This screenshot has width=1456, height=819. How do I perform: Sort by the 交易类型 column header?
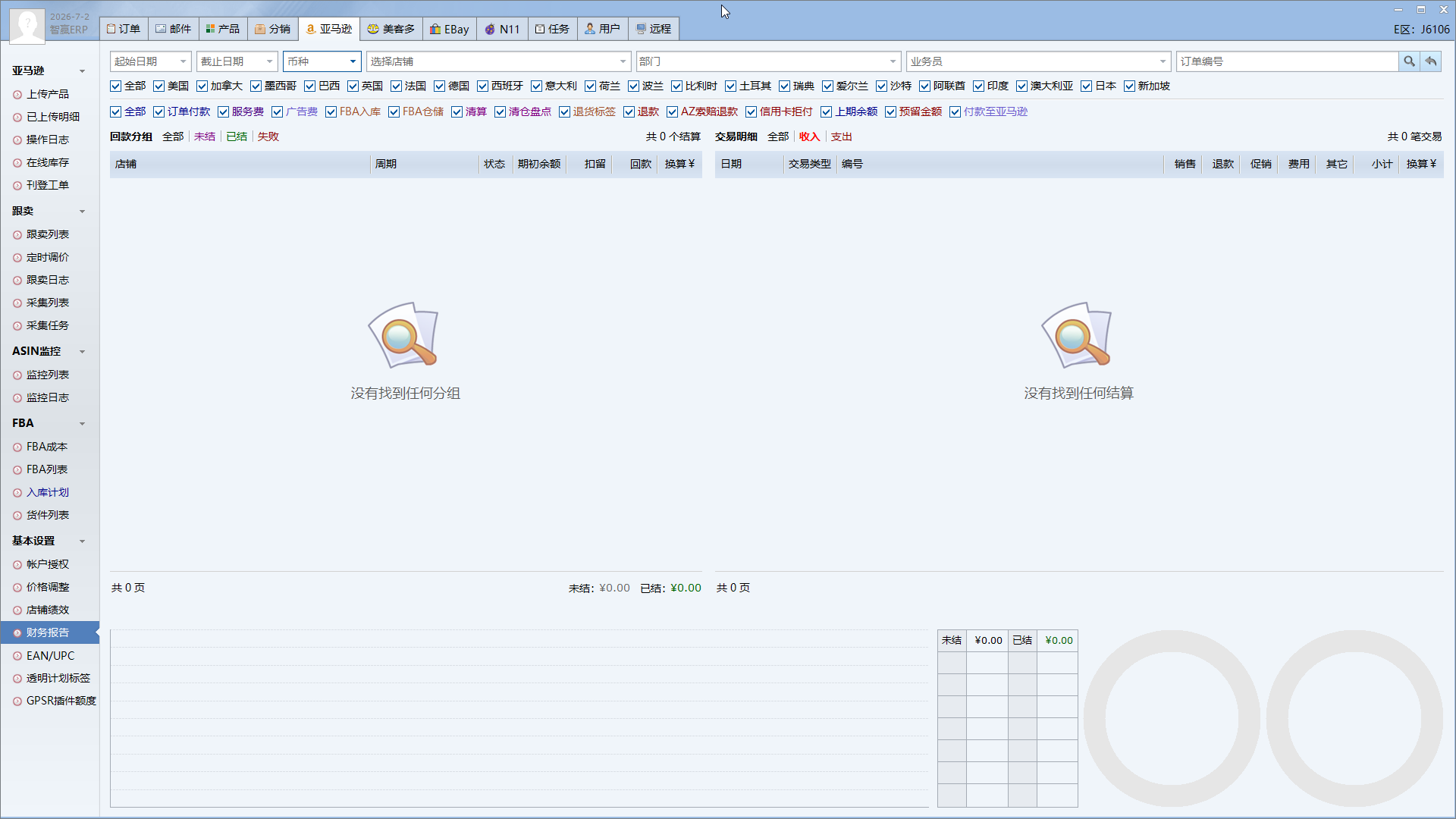point(810,164)
